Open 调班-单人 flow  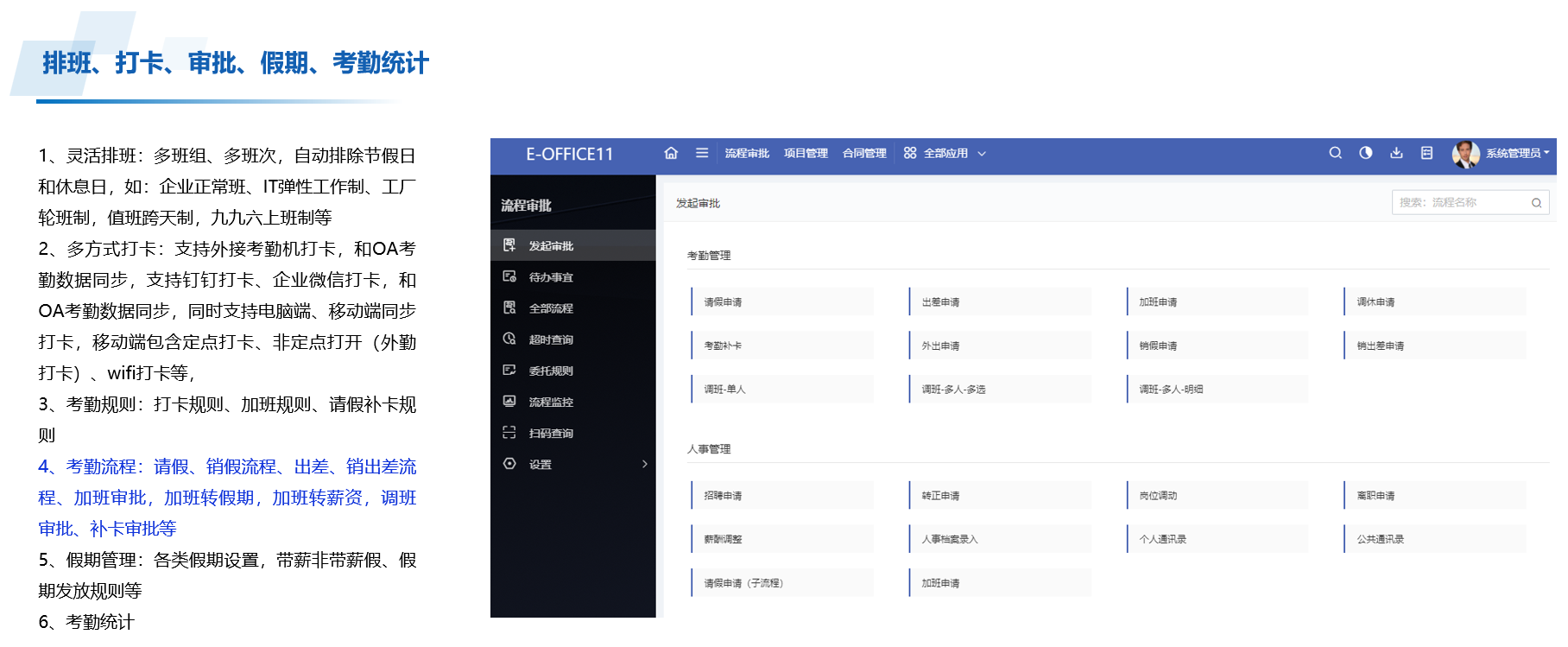point(782,389)
